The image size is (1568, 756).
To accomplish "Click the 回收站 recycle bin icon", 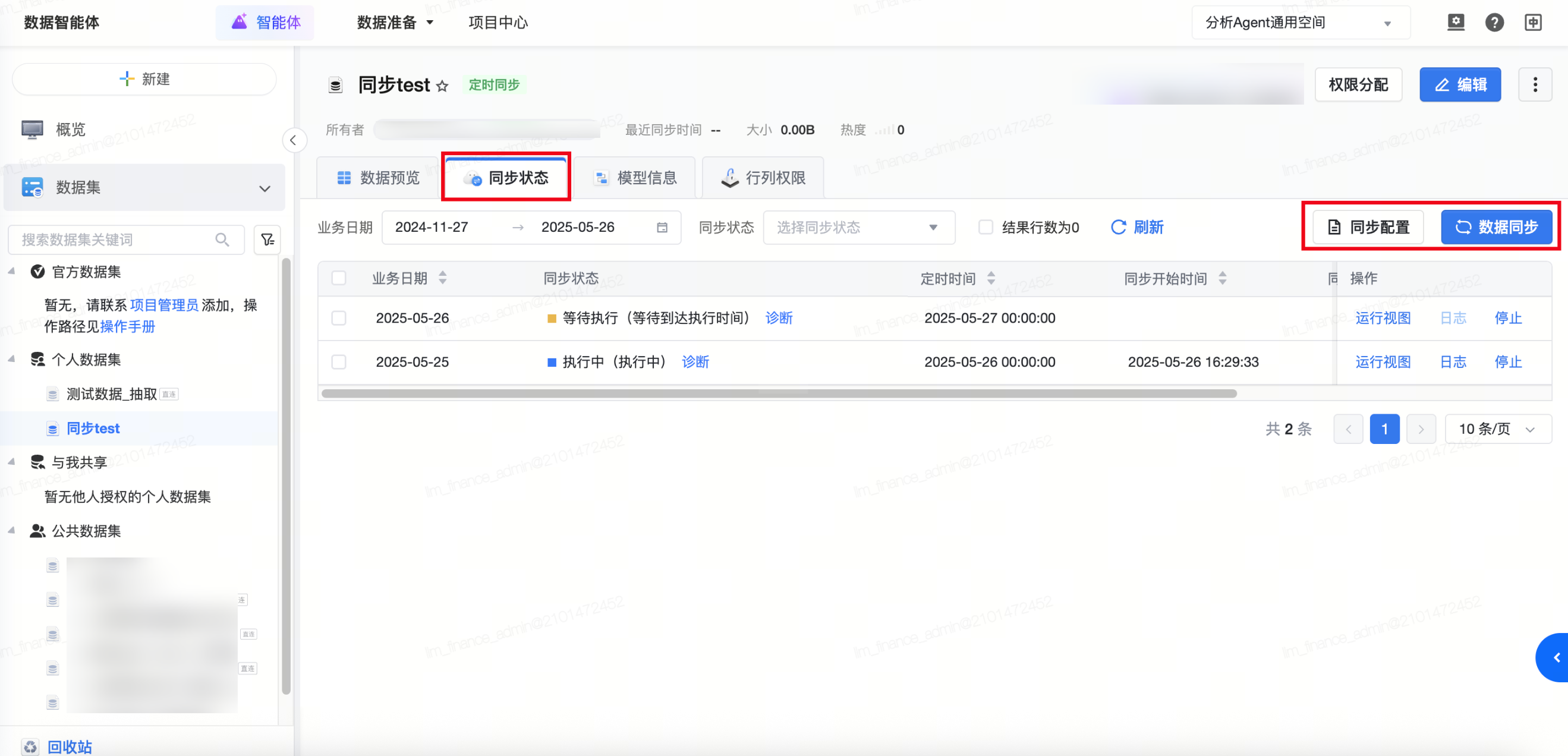I will tap(30, 746).
